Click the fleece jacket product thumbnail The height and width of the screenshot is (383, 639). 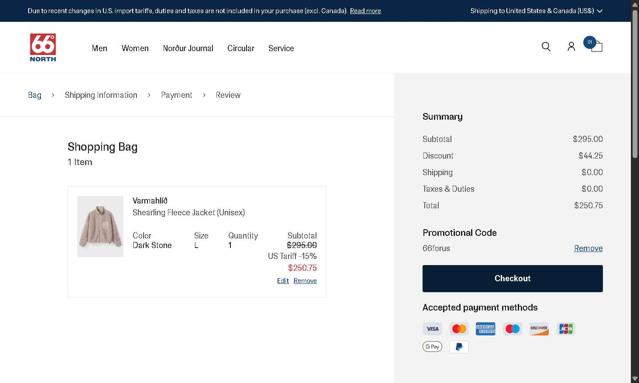click(100, 227)
